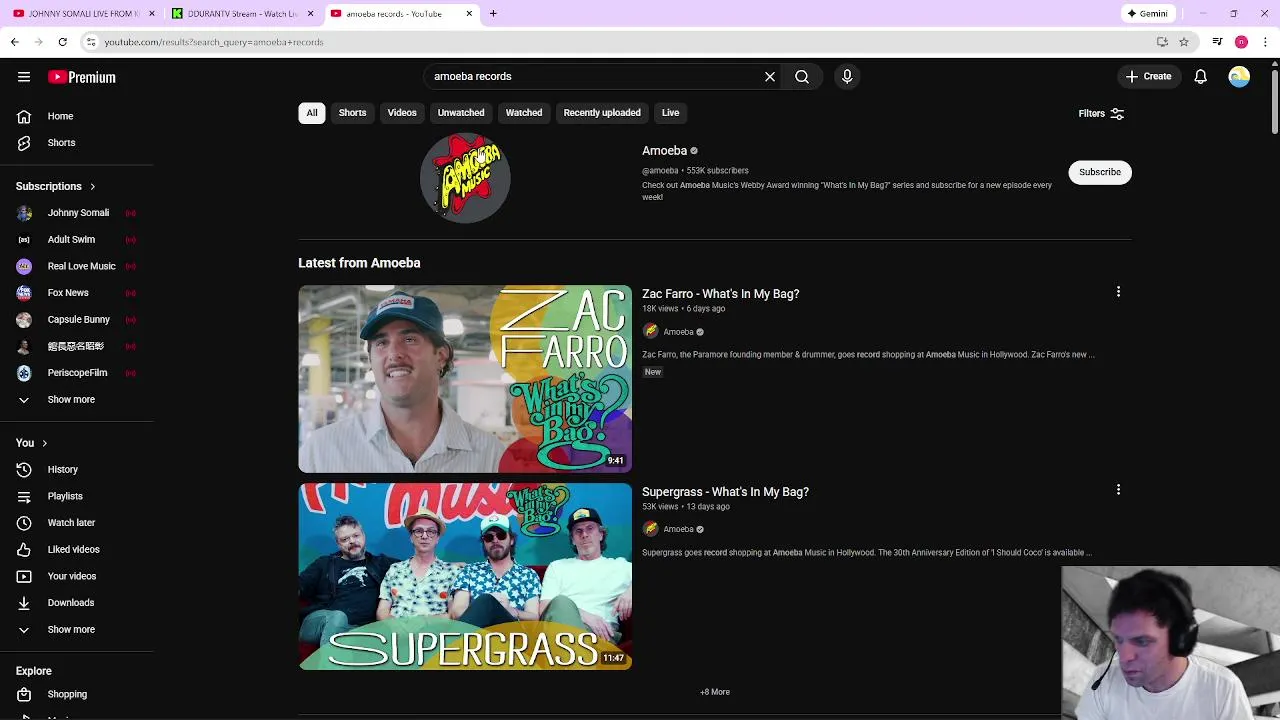Start voice search with microphone

[847, 76]
